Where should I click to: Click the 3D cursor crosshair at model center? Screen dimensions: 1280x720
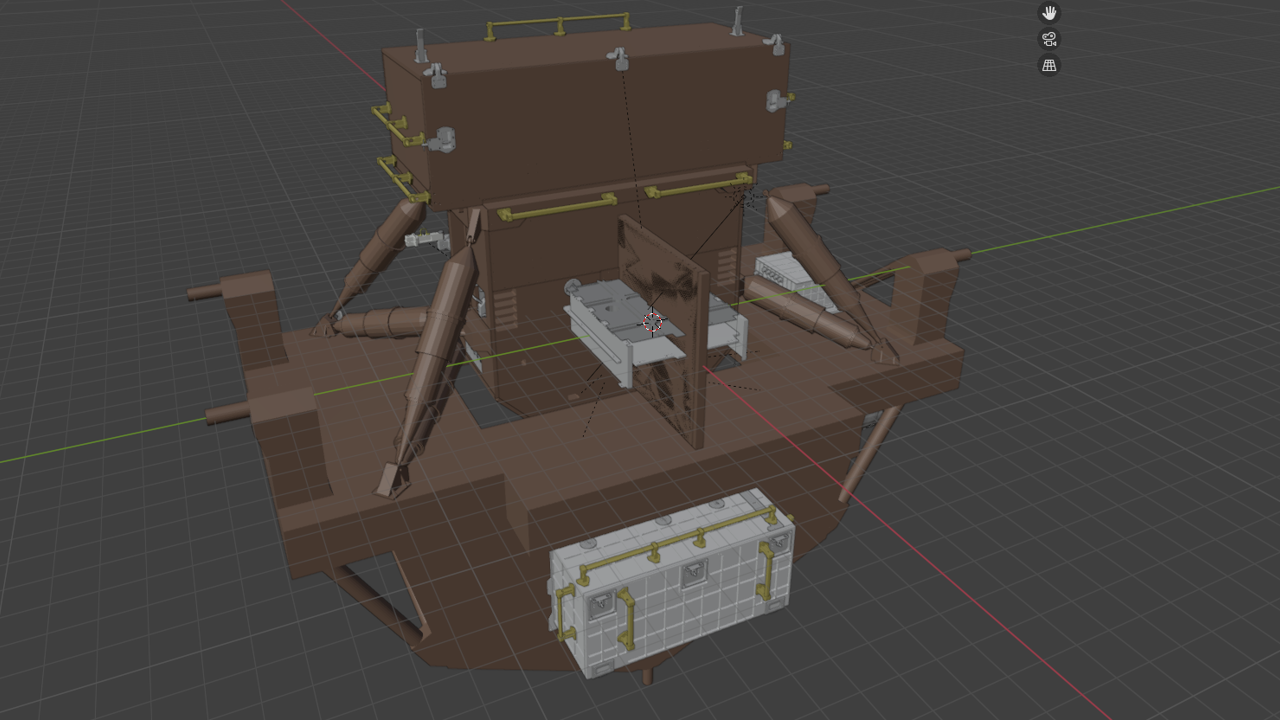[x=653, y=322]
